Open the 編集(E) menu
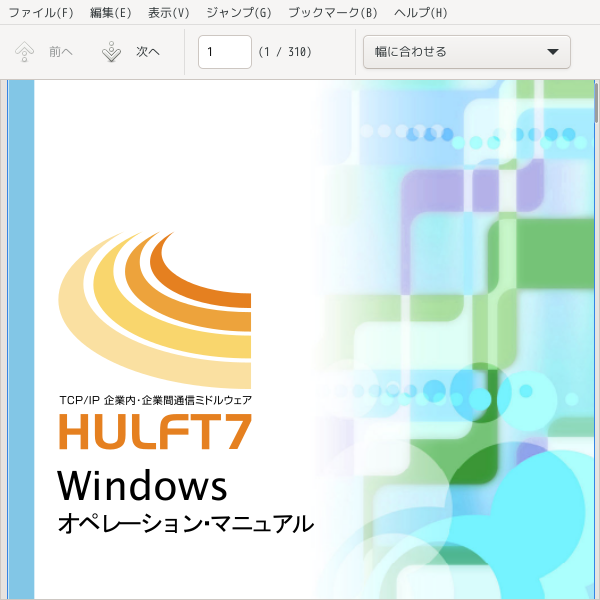600x600 pixels. [x=111, y=13]
